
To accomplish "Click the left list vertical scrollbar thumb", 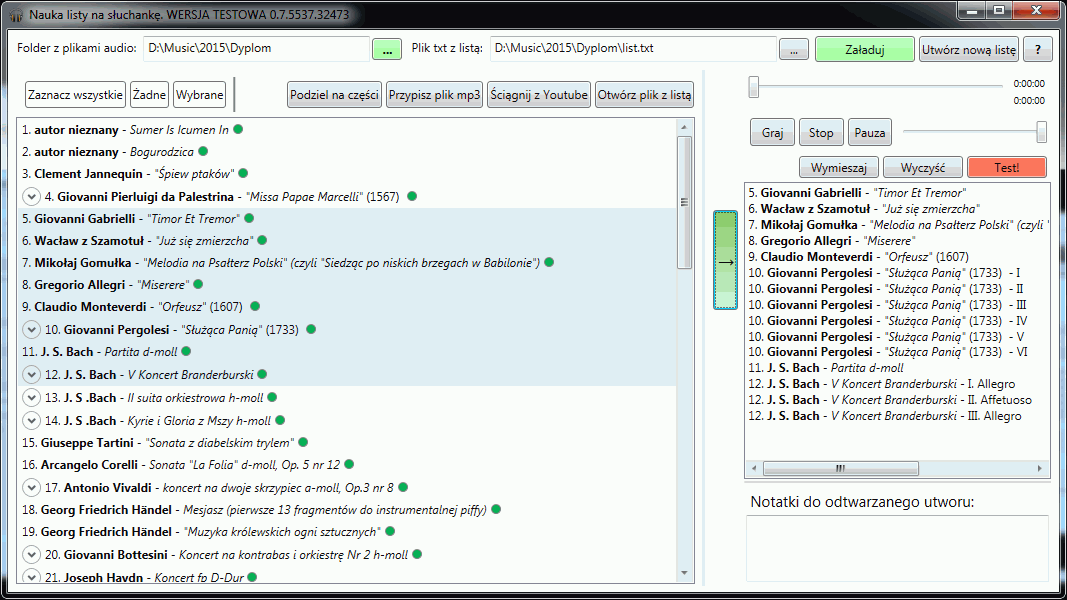I will [x=684, y=202].
